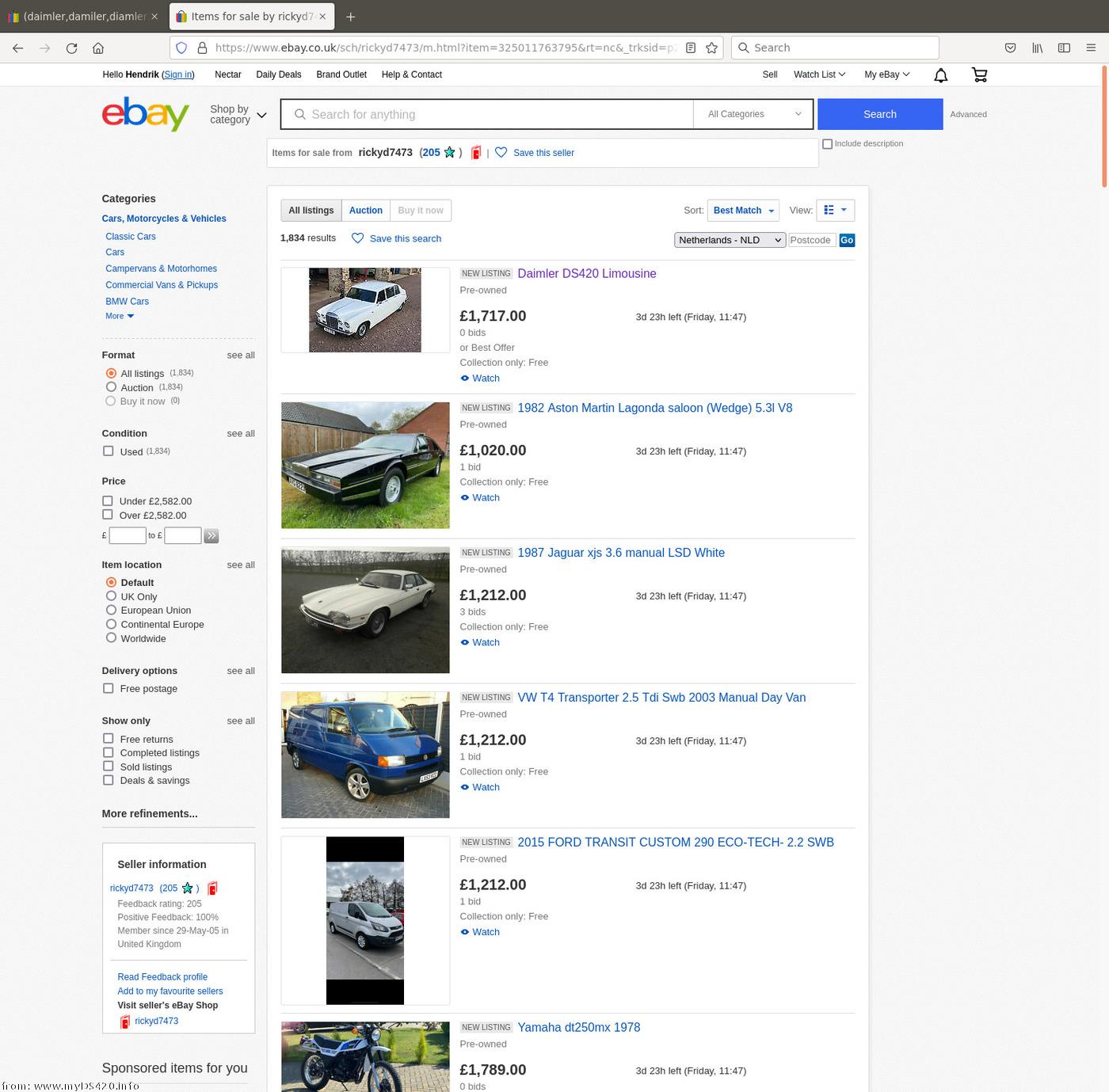Click the minimum price input field
This screenshot has width=1109, height=1092.
coord(128,536)
